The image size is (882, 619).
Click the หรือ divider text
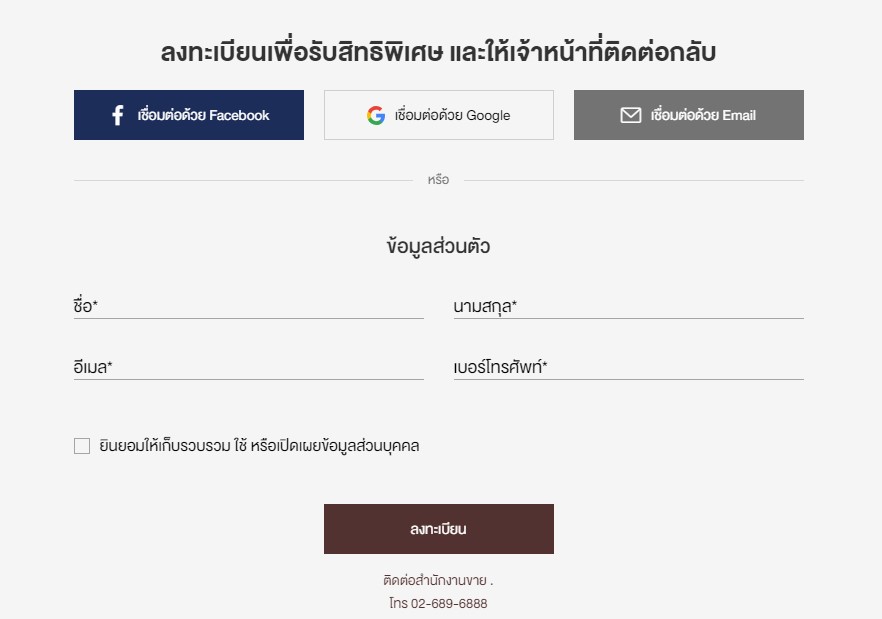[438, 180]
